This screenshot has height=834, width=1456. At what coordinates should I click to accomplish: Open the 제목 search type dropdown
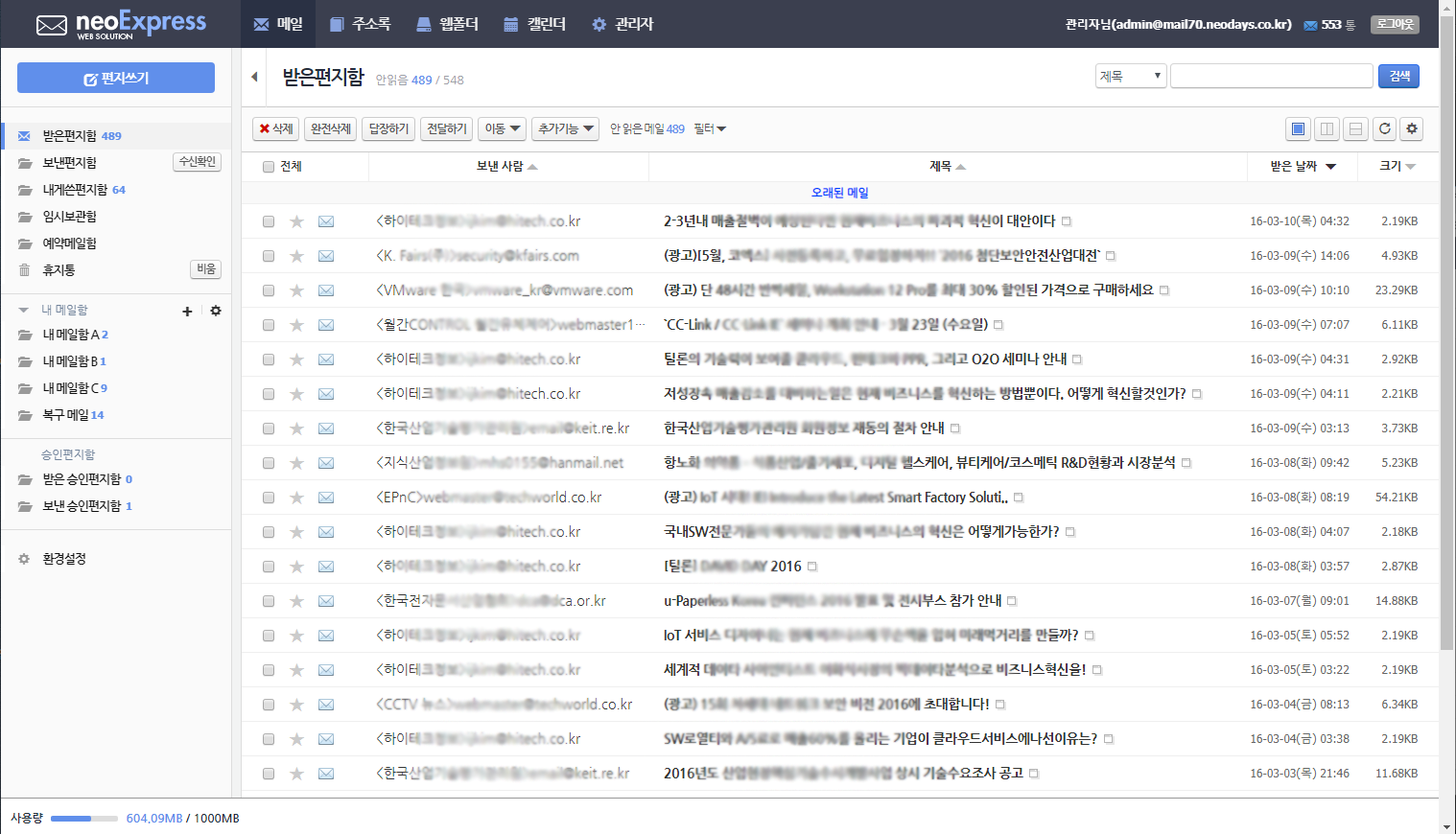(x=1131, y=76)
